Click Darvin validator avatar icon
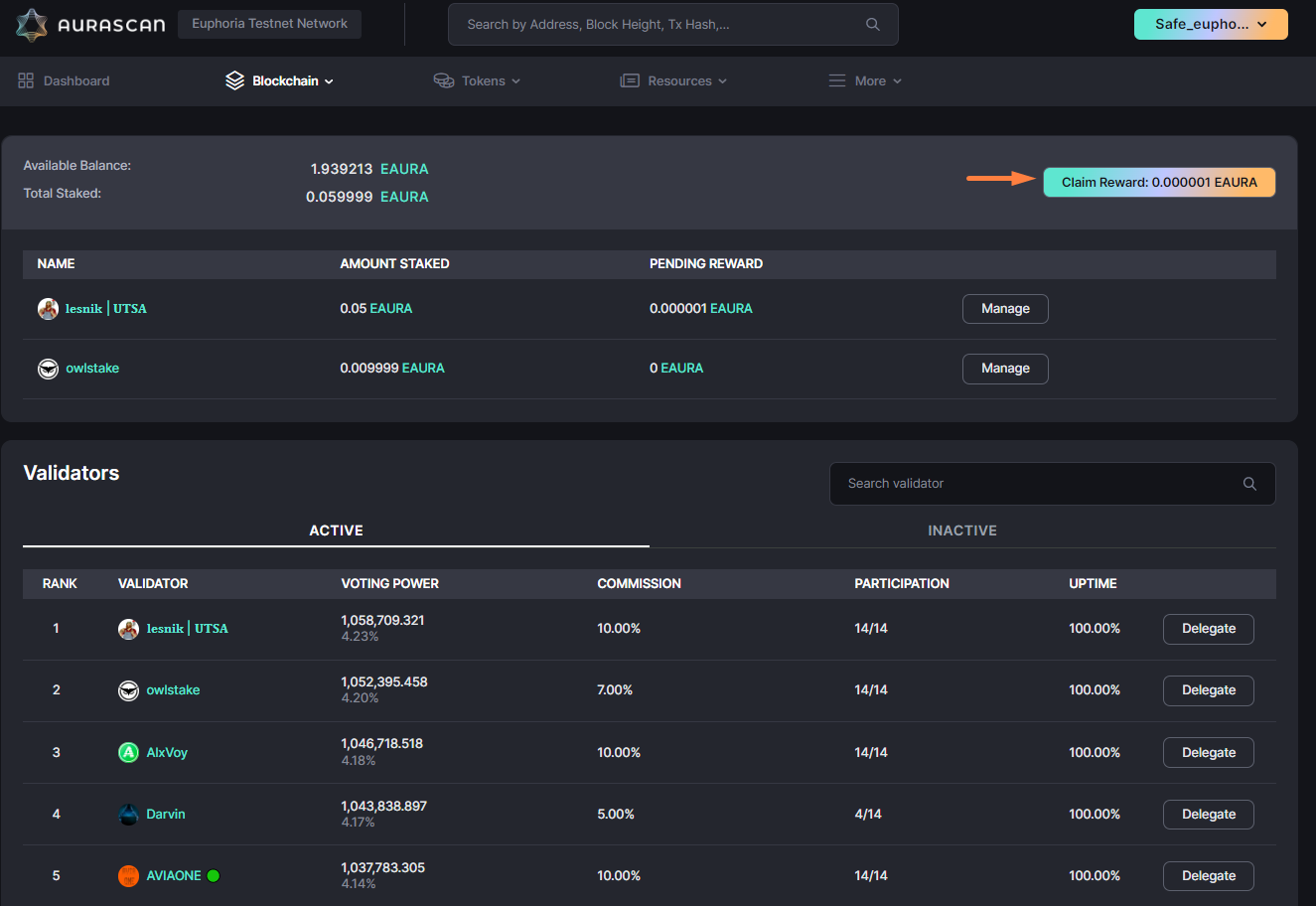The height and width of the screenshot is (906, 1316). [128, 814]
